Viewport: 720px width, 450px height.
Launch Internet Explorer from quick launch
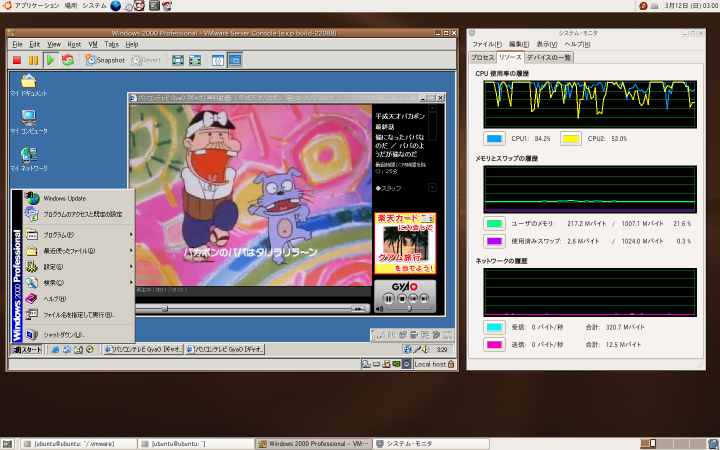(x=55, y=350)
